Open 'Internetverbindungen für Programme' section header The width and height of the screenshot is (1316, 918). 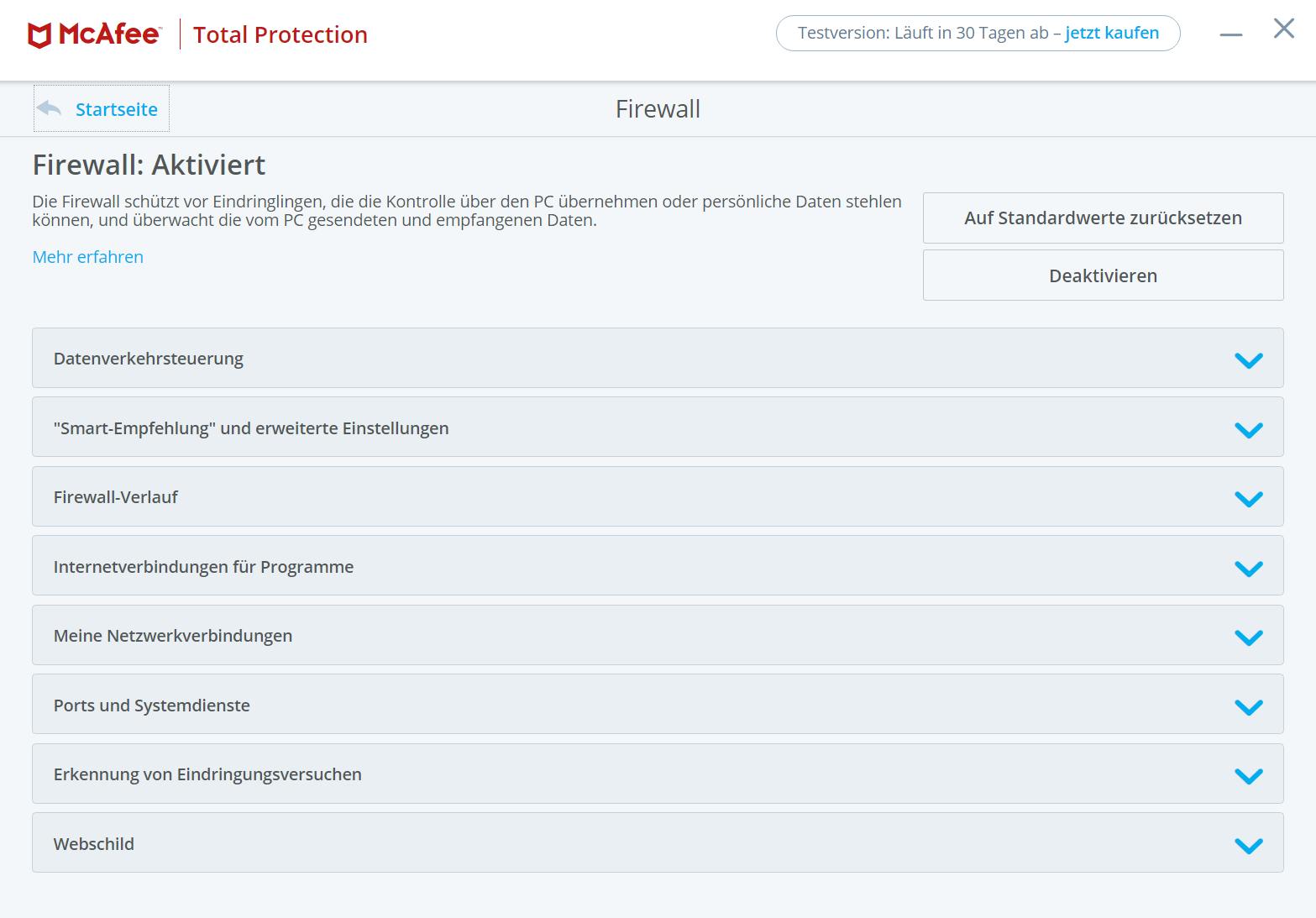click(x=658, y=565)
